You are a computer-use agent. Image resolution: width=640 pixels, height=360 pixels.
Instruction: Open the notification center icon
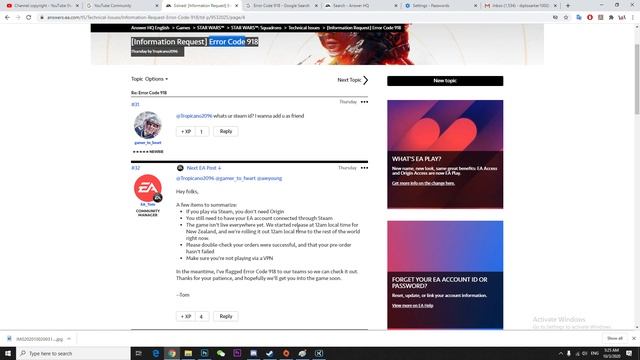[629, 353]
